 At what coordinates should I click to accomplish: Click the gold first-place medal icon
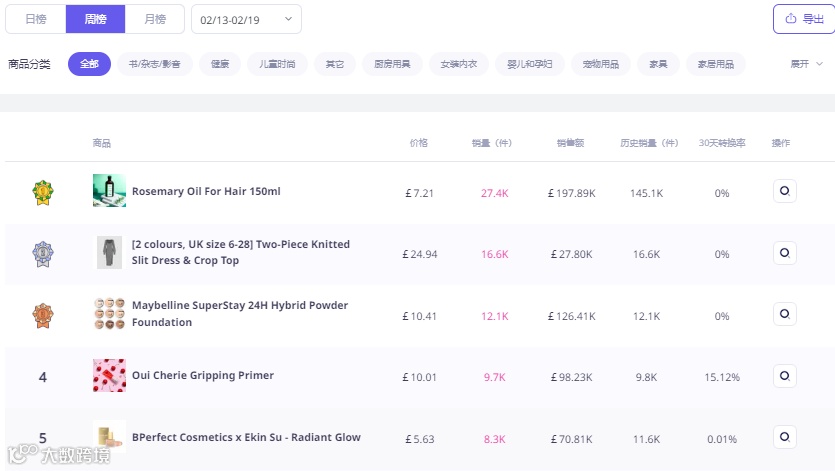(42, 191)
